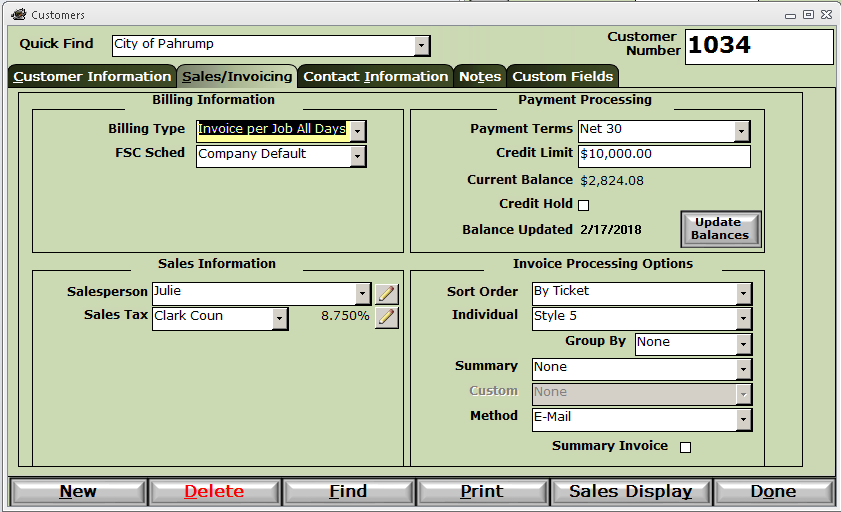This screenshot has height=512, width=841.
Task: Open the Method E-Mail dropdown
Action: (743, 420)
